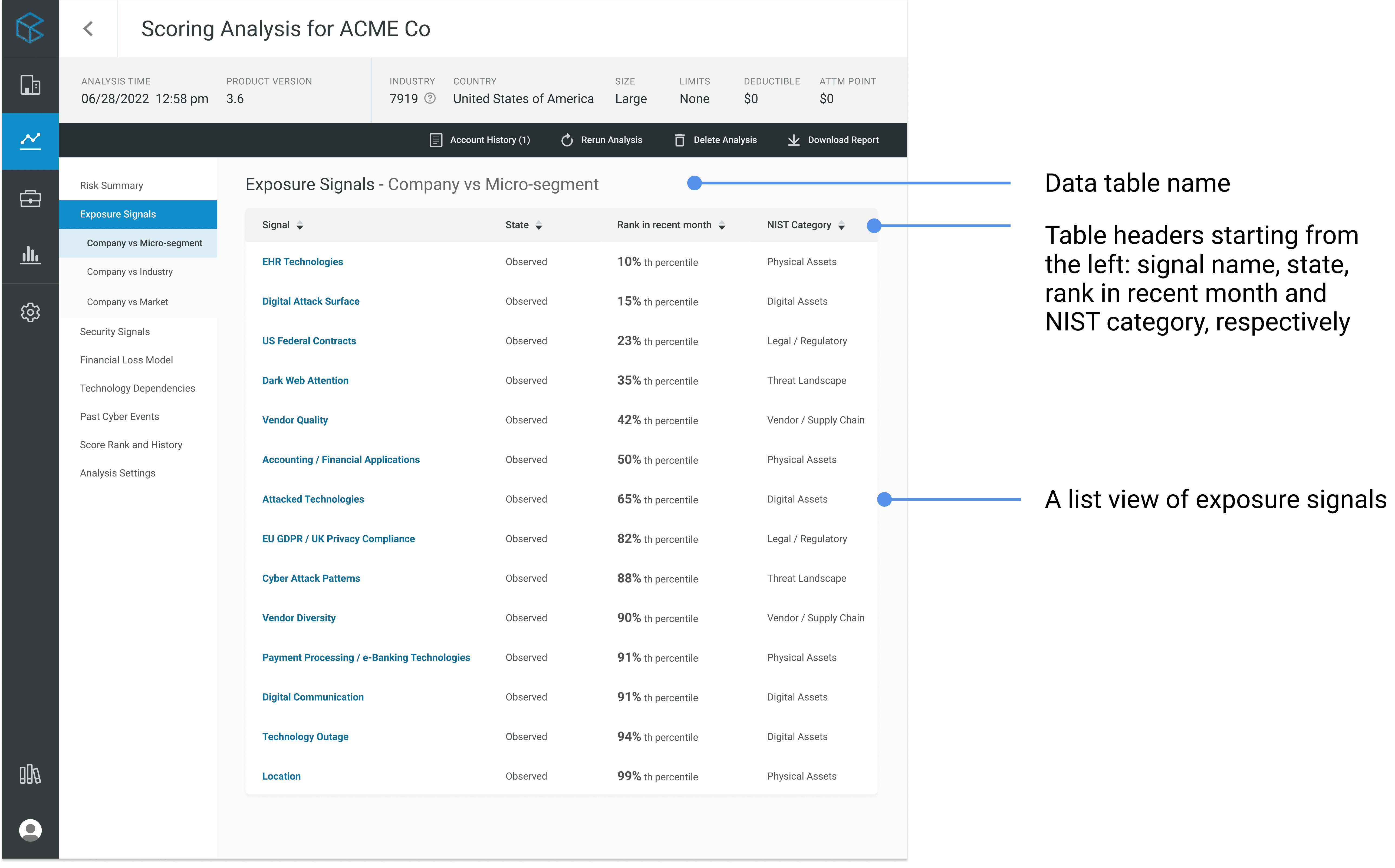Image resolution: width=1395 pixels, height=868 pixels.
Task: Open the Security Signals section
Action: 115,332
